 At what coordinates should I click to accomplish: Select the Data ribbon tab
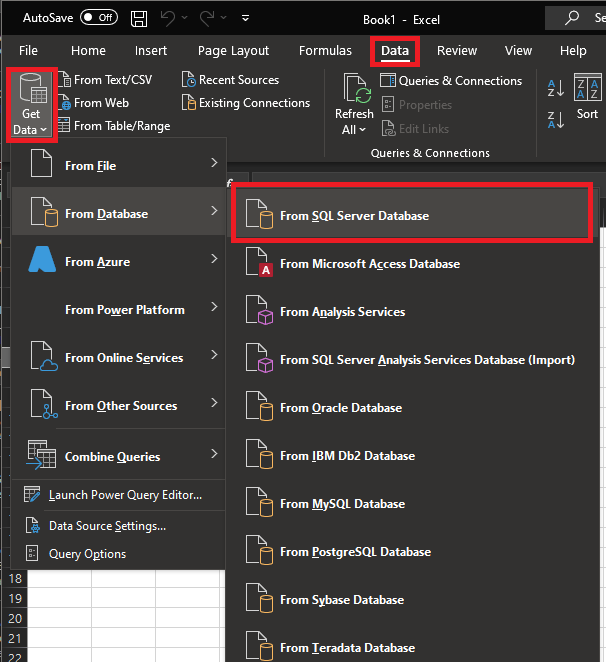pos(395,51)
